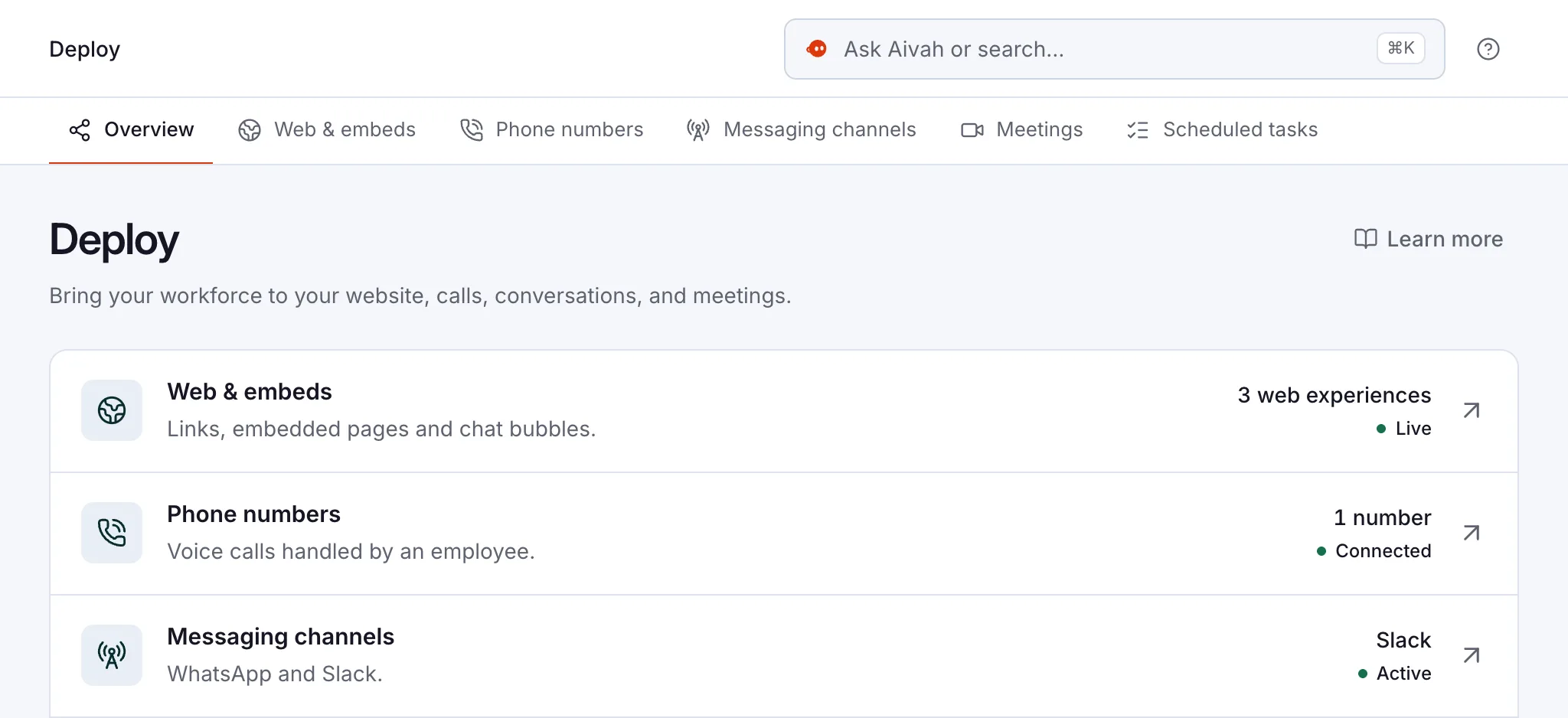The image size is (1568, 718).
Task: Click the Meetings tab camera icon
Action: pyautogui.click(x=972, y=130)
